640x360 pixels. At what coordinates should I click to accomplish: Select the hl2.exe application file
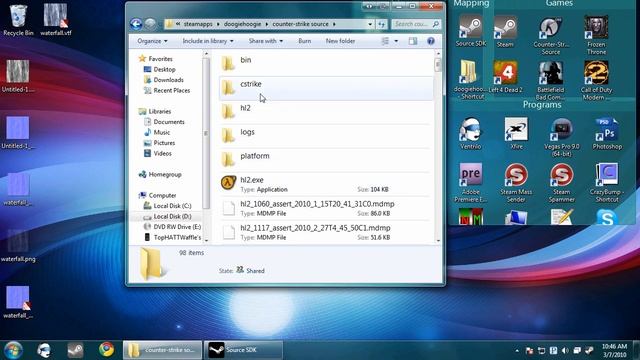click(x=326, y=184)
